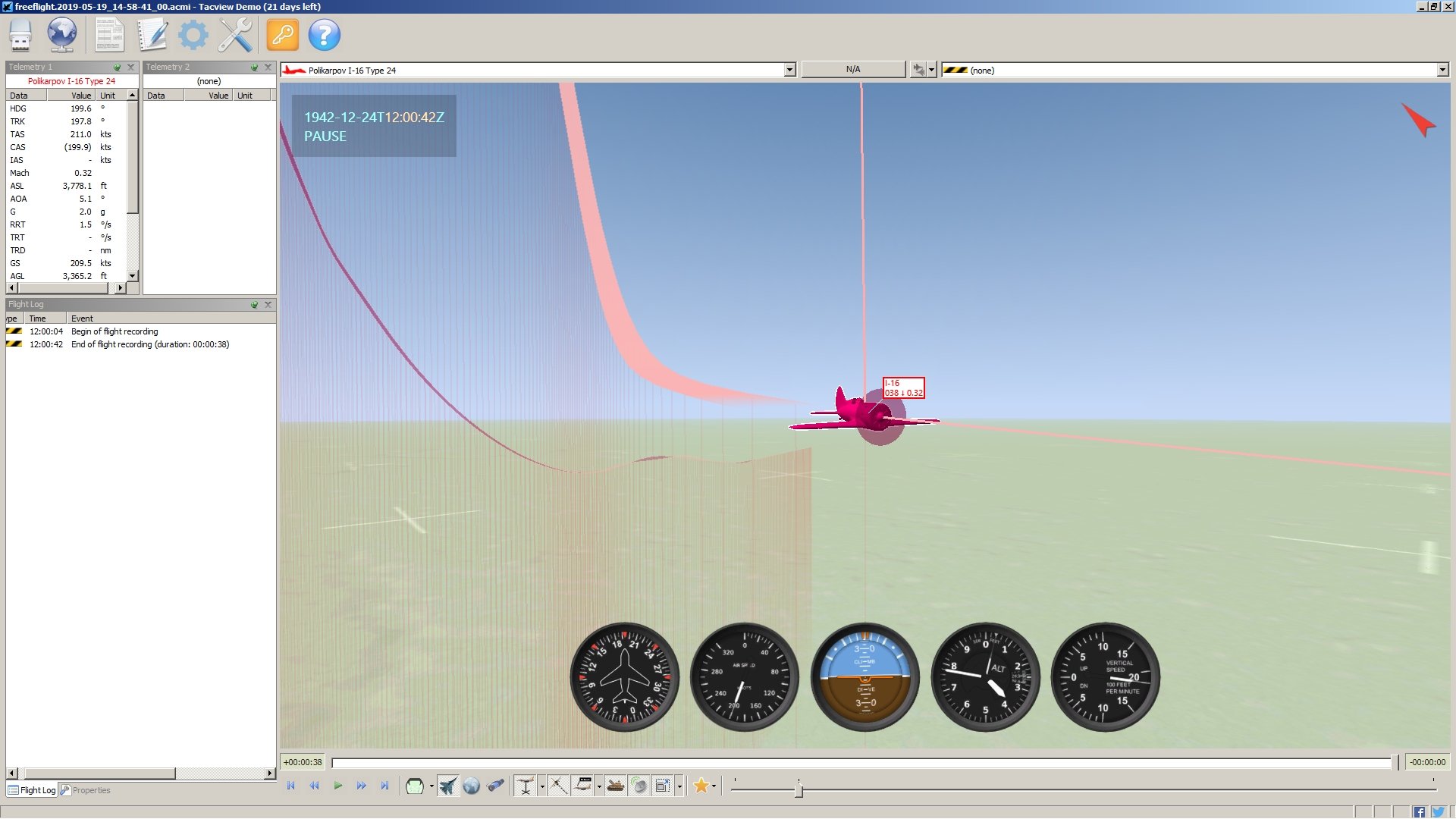The width and height of the screenshot is (1456, 819).
Task: Click the notepad annotation icon in the toolbar
Action: pyautogui.click(x=151, y=34)
